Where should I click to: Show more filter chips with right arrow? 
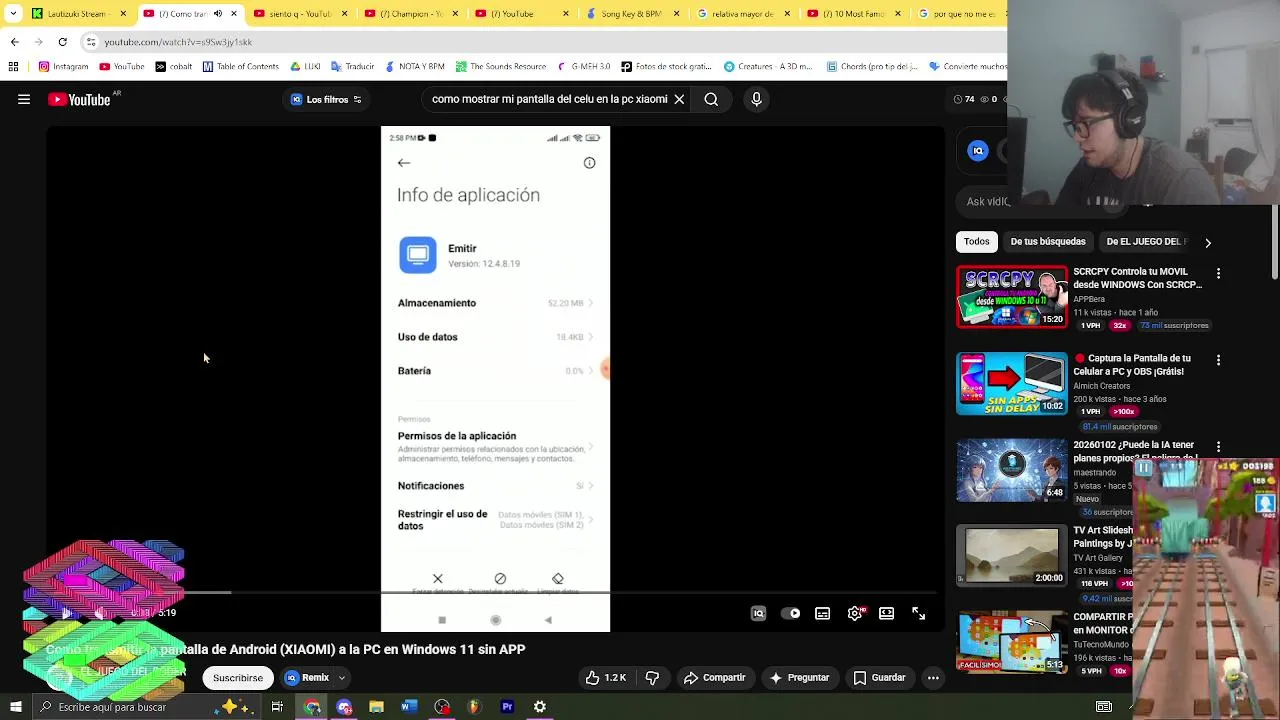tap(1208, 242)
